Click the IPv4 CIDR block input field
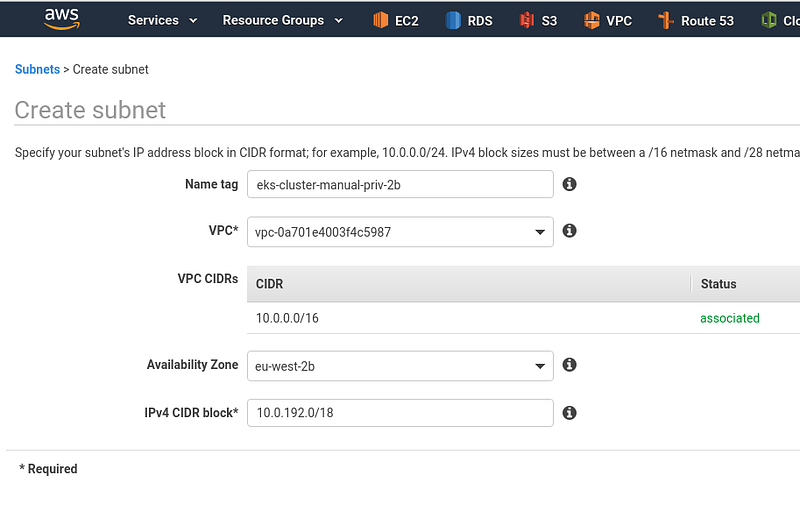The image size is (800, 512). [x=400, y=413]
